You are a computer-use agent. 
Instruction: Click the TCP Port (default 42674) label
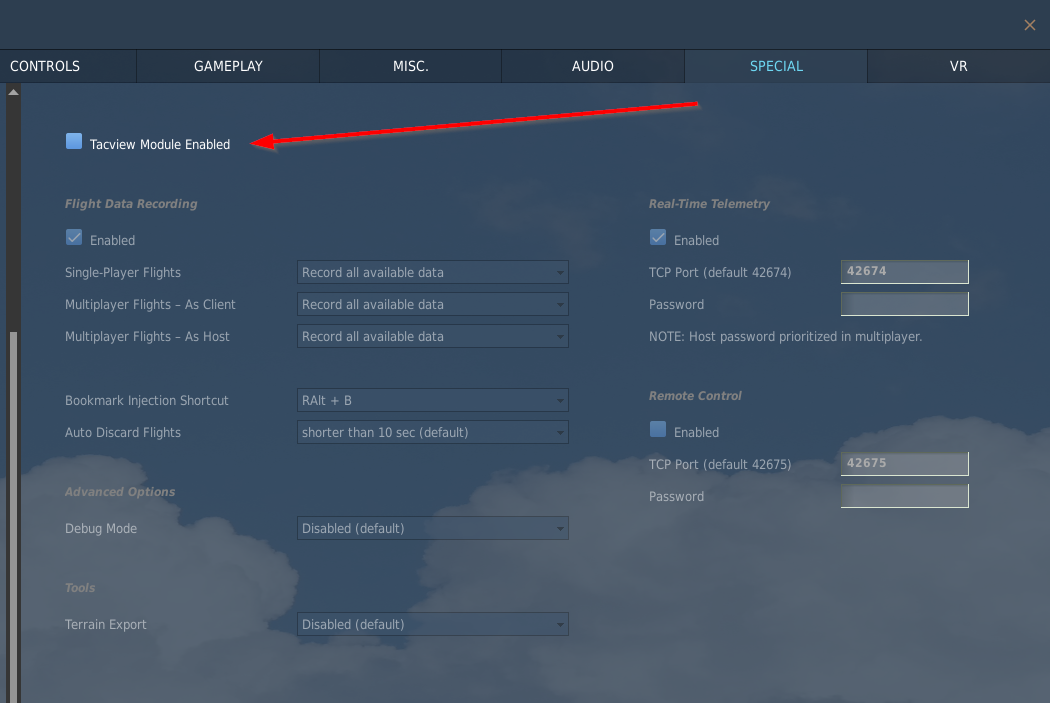click(720, 272)
